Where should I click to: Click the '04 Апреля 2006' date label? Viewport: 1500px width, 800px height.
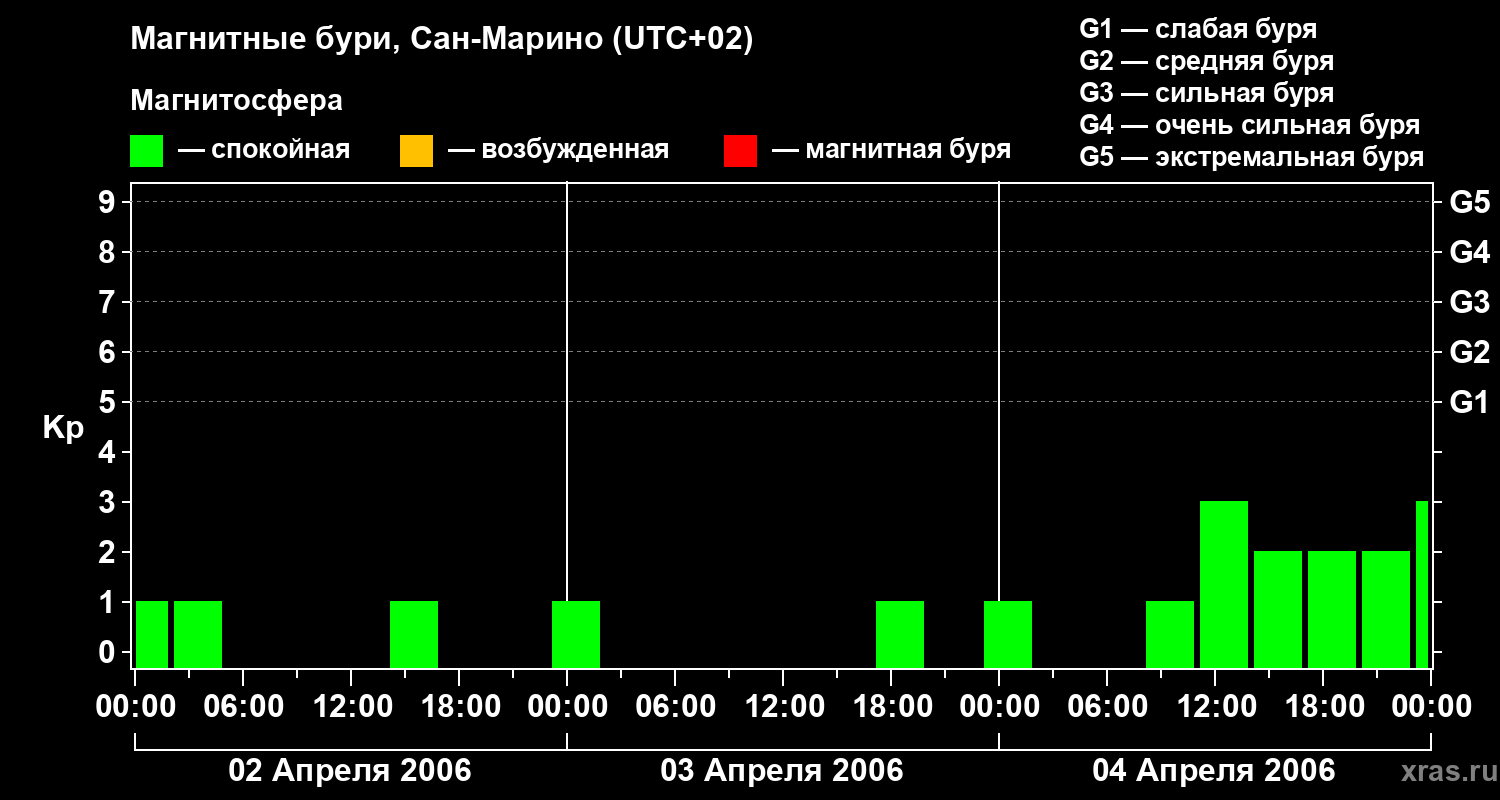(1214, 770)
